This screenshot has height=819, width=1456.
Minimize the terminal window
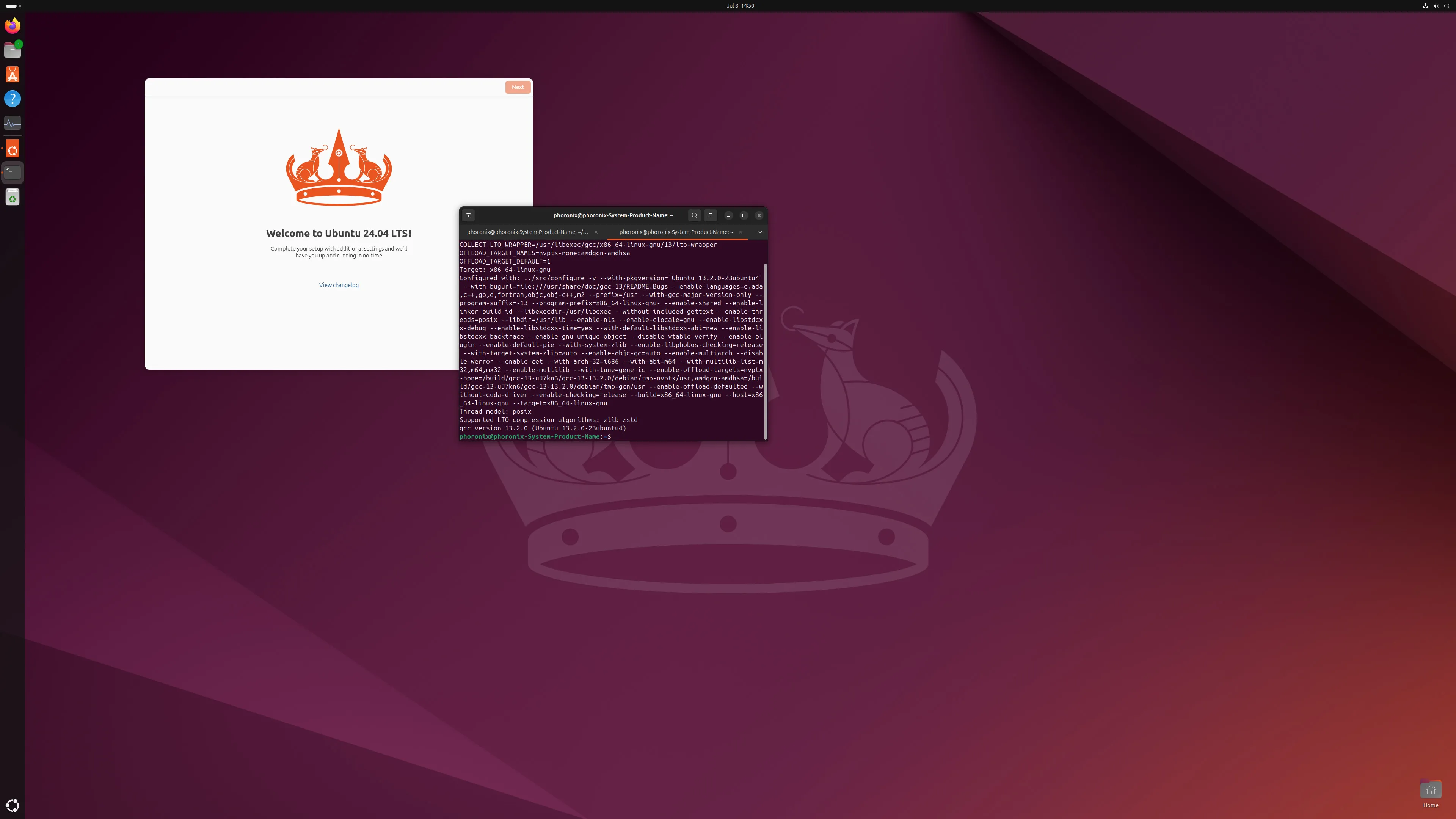(x=728, y=215)
